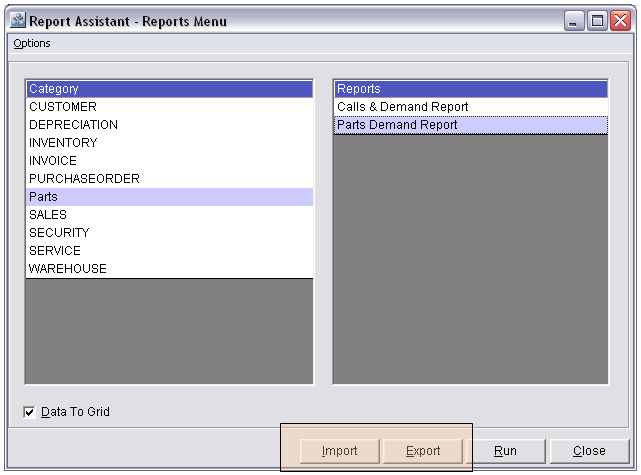
Task: Run the selected report
Action: pos(506,451)
